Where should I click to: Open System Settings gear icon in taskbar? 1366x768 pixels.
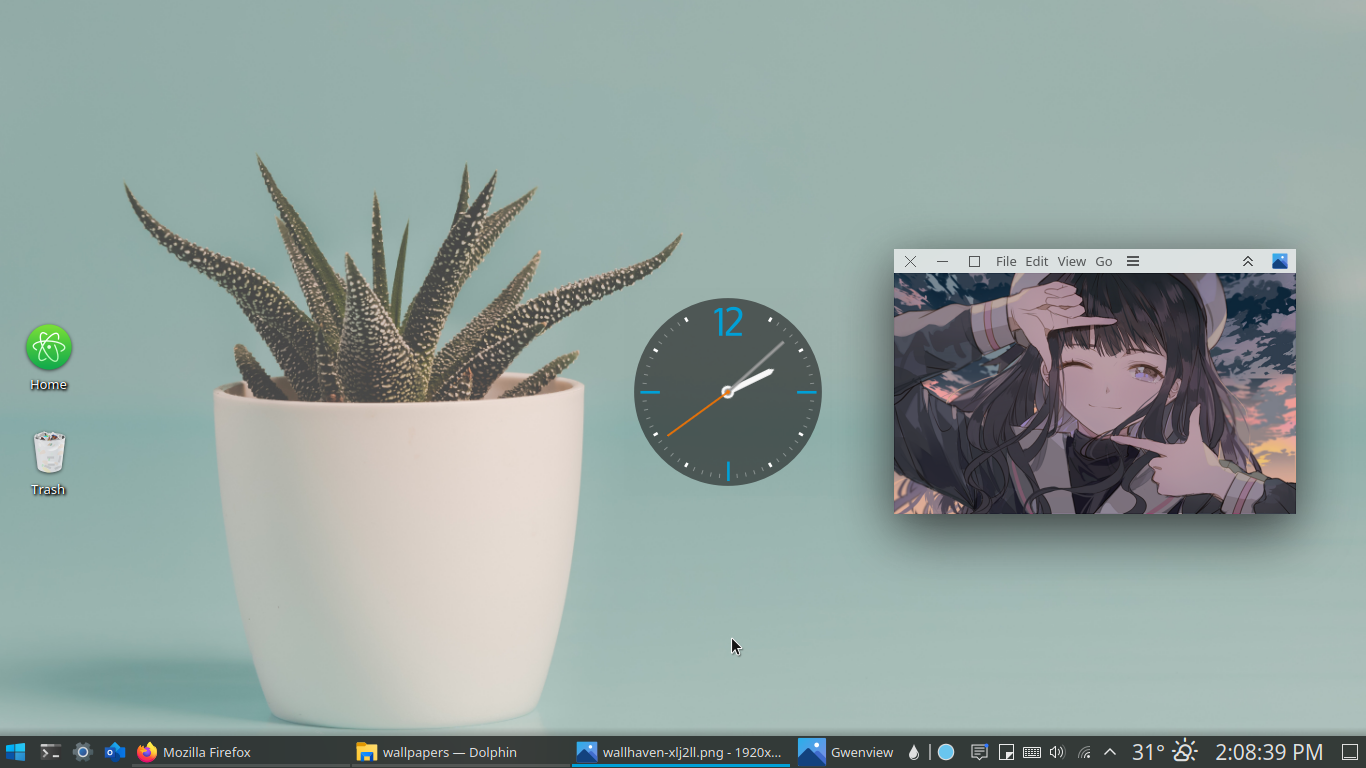(83, 752)
